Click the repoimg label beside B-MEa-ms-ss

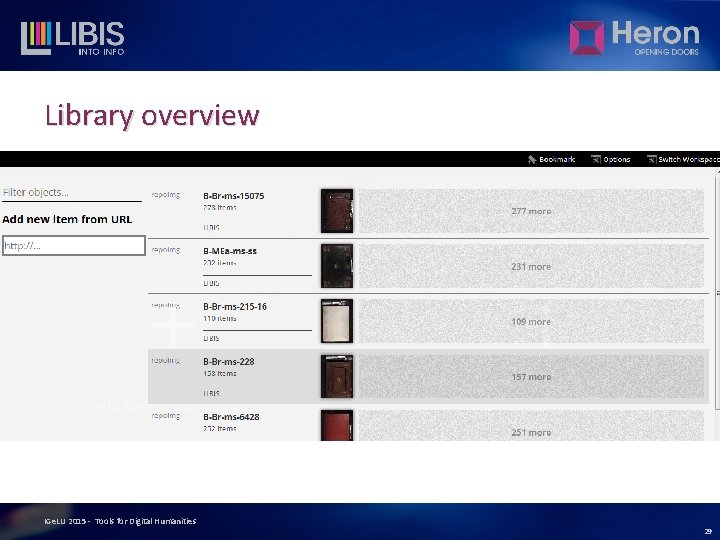166,250
